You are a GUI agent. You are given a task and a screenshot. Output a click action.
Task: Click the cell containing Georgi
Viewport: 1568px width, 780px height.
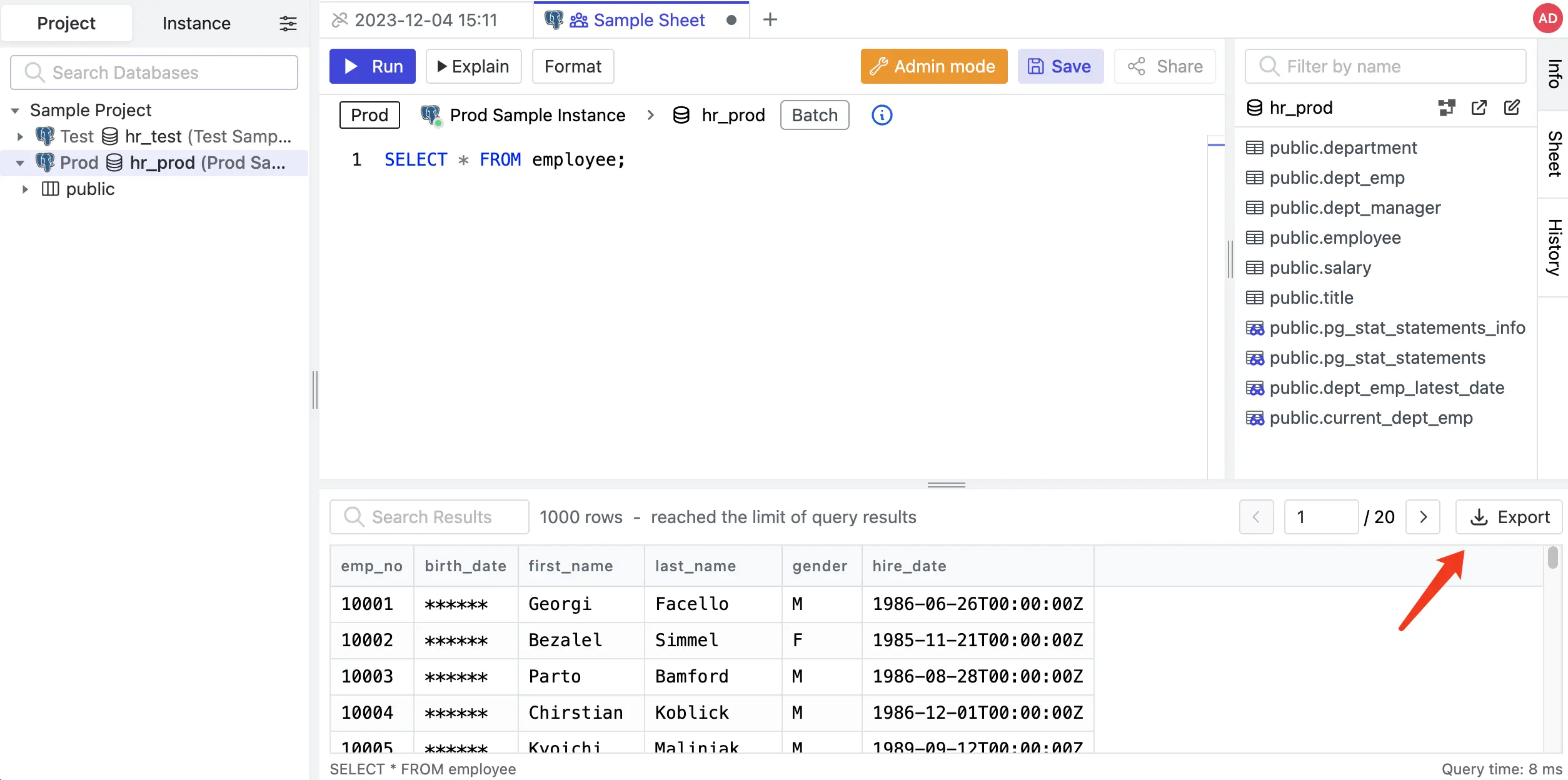581,604
